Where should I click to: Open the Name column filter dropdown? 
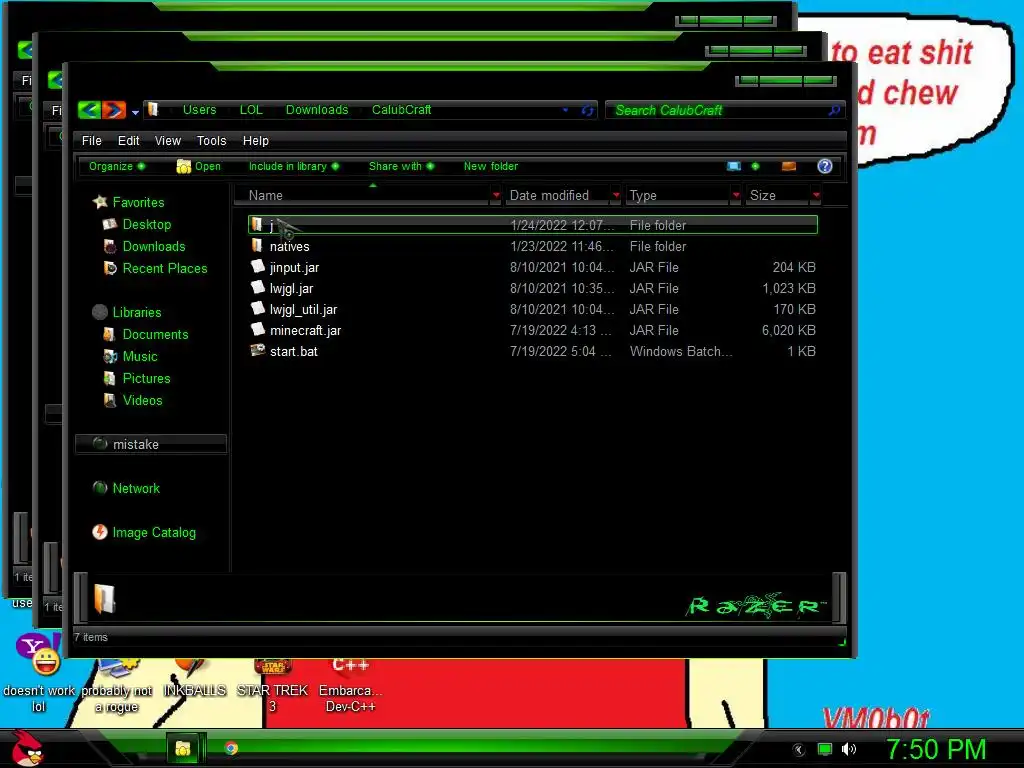tap(496, 195)
